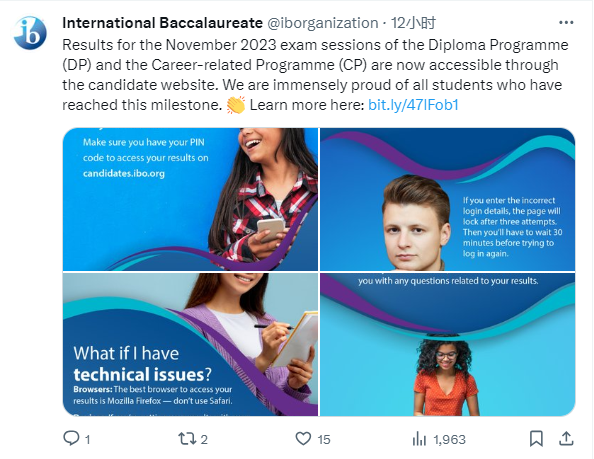
Task: Click the share upload icon
Action: [x=566, y=438]
